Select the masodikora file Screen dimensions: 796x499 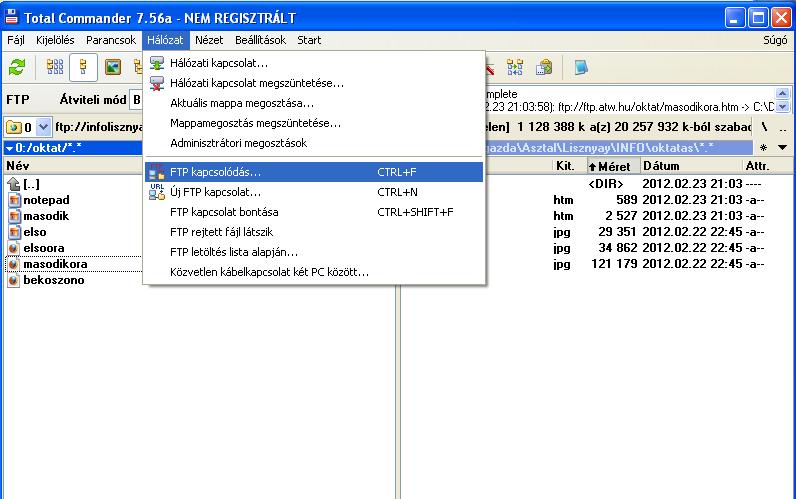point(55,264)
